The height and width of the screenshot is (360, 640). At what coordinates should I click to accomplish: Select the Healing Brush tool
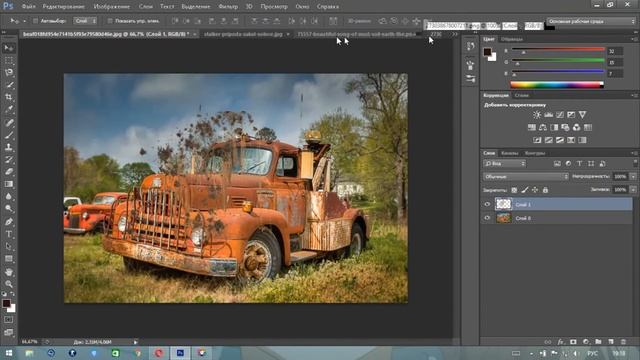[x=9, y=122]
